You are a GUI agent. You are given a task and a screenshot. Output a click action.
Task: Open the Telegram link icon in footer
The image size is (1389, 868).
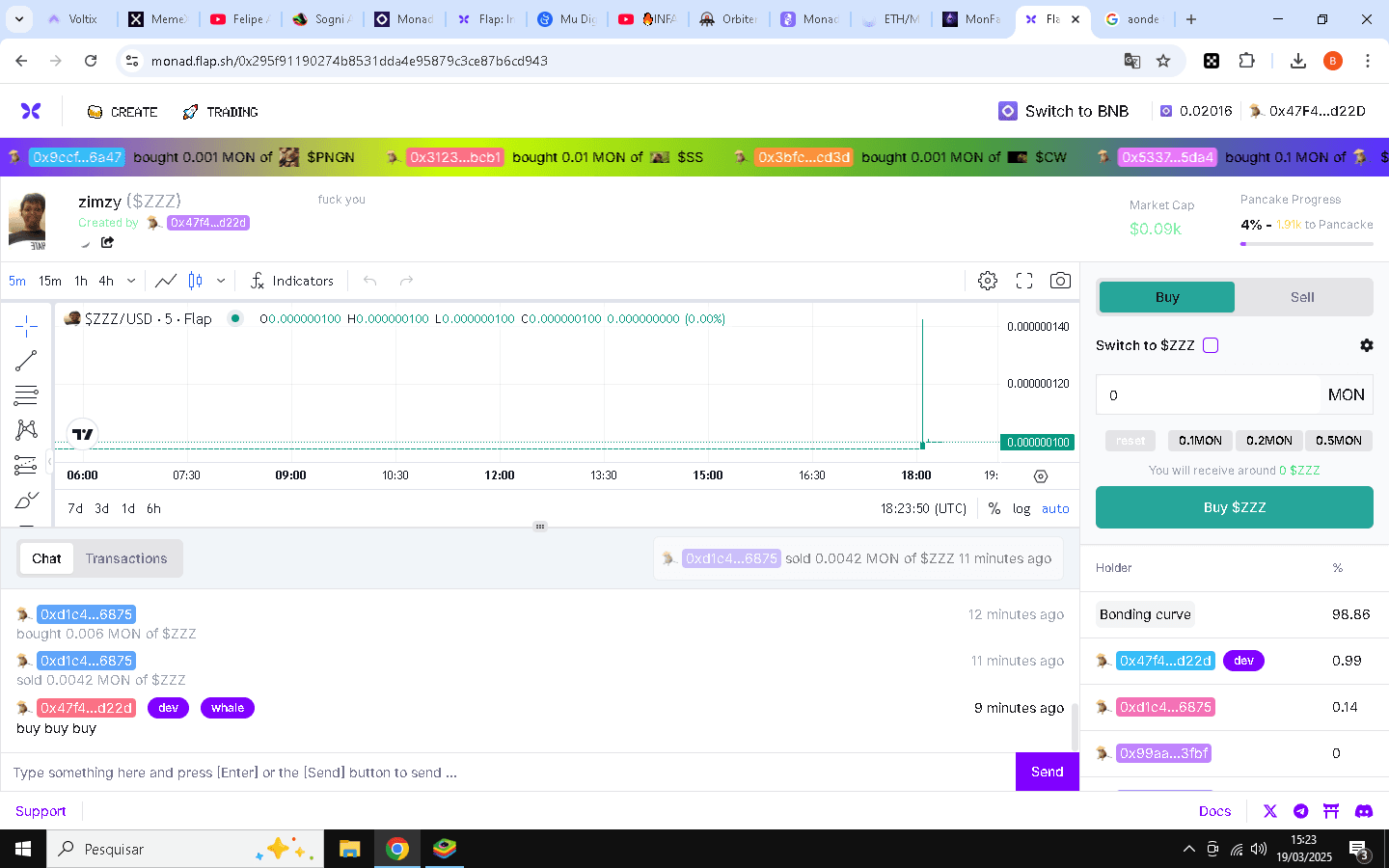click(x=1300, y=811)
